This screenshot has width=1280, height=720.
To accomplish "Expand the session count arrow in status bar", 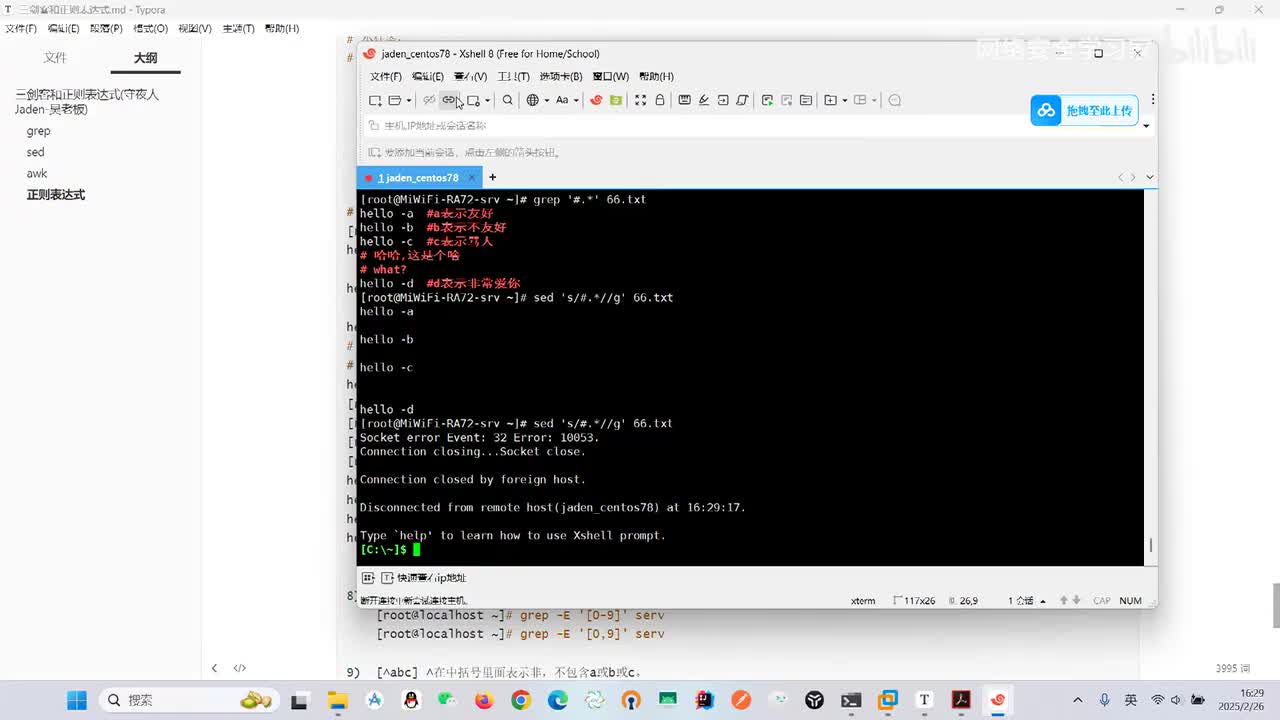I will click(x=1043, y=601).
